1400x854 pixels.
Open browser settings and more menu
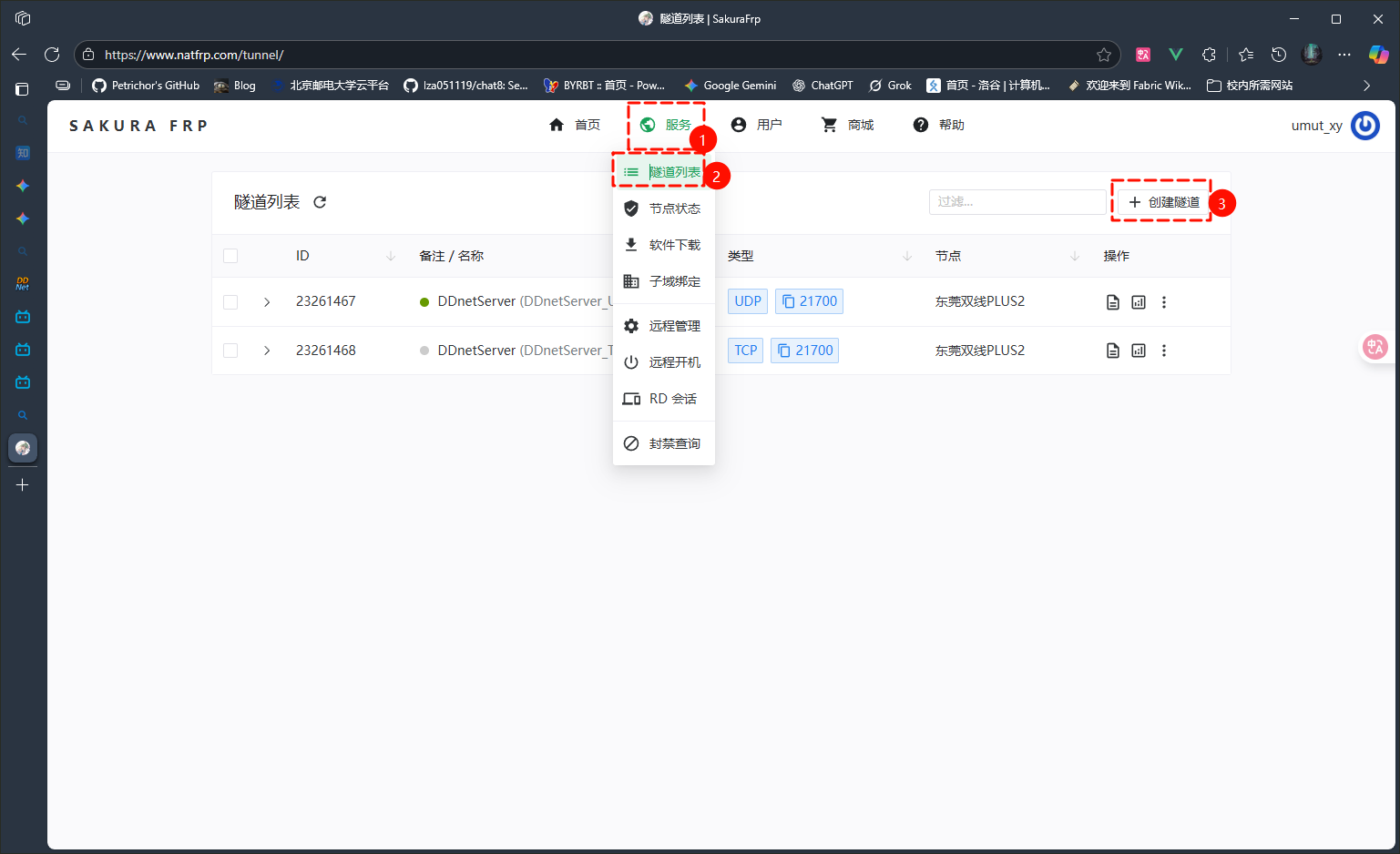pos(1344,55)
